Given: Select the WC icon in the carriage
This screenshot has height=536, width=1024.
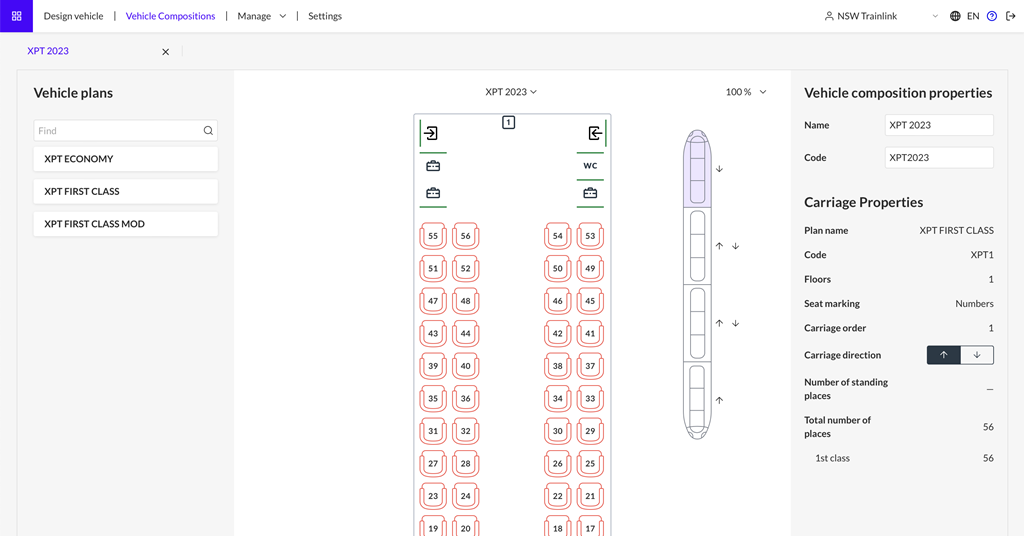Looking at the screenshot, I should tap(590, 166).
